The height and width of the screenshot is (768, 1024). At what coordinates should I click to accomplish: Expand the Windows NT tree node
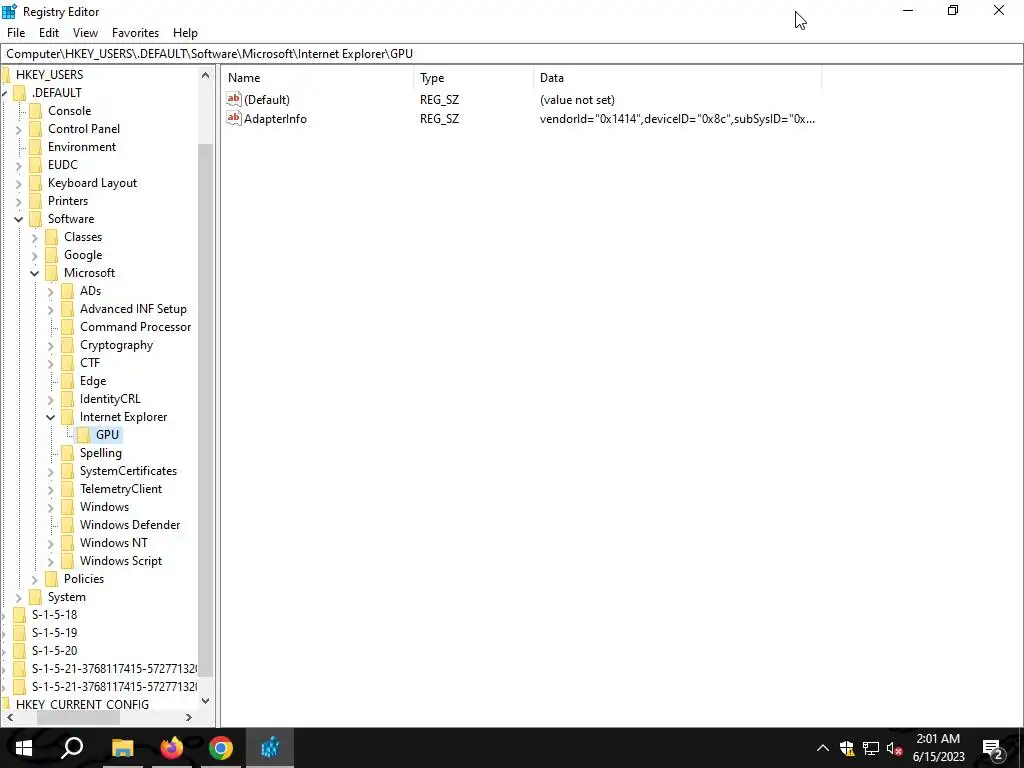51,543
